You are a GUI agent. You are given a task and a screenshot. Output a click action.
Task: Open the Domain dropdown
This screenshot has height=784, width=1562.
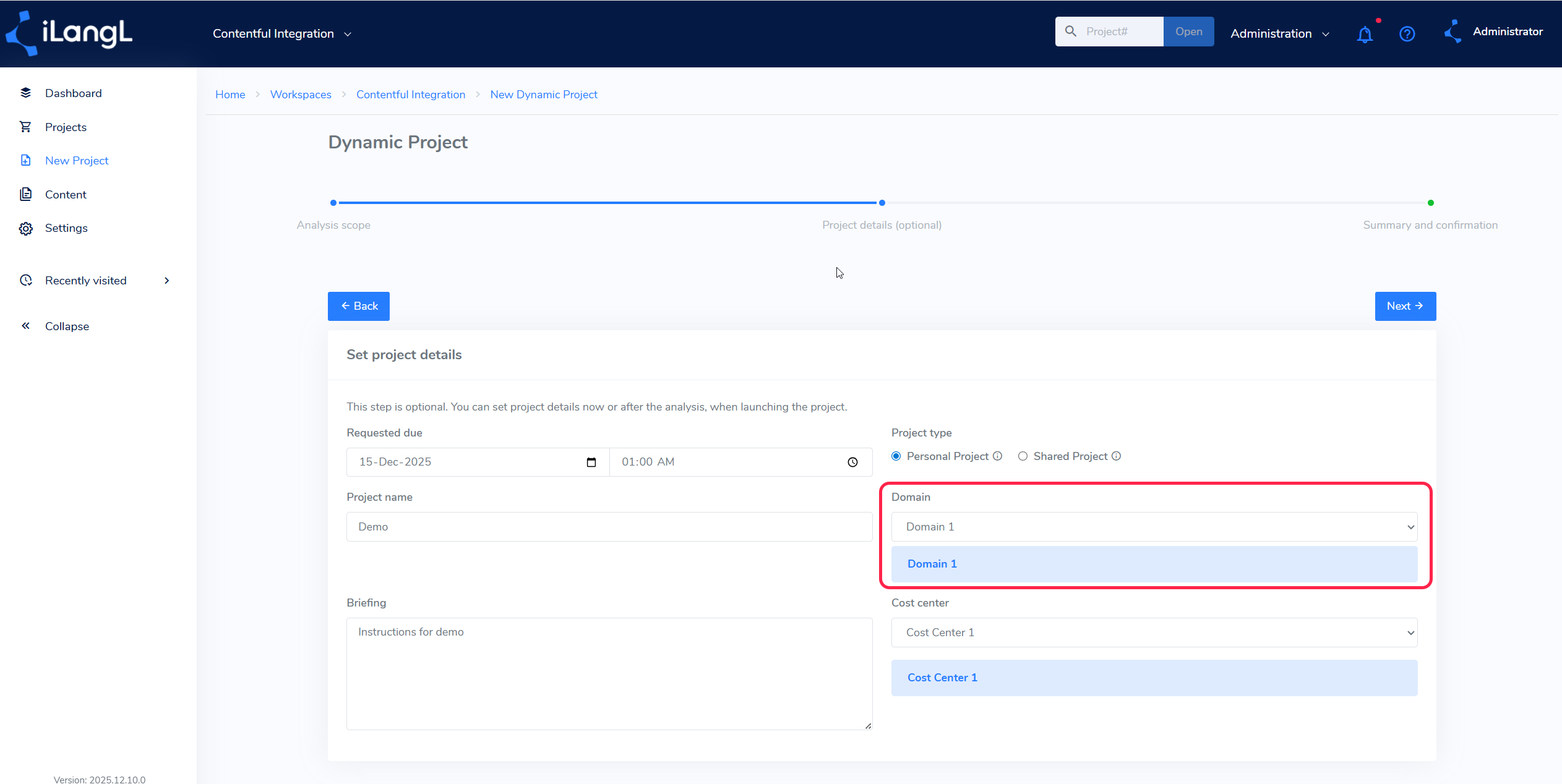click(x=1154, y=527)
